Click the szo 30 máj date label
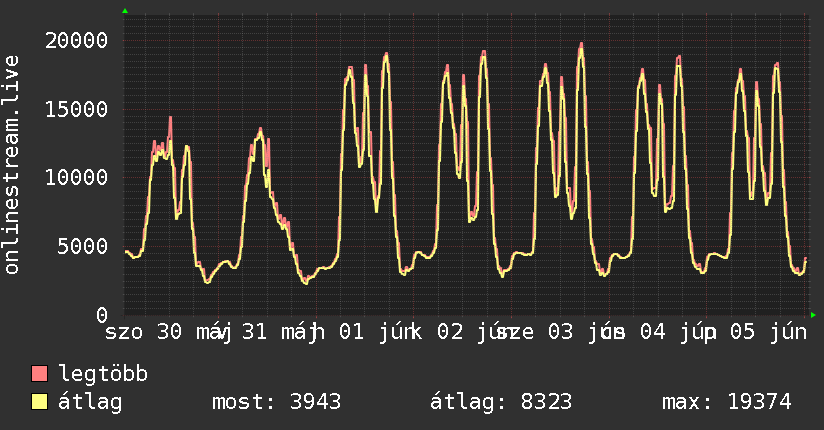The width and height of the screenshot is (824, 430). [168, 333]
